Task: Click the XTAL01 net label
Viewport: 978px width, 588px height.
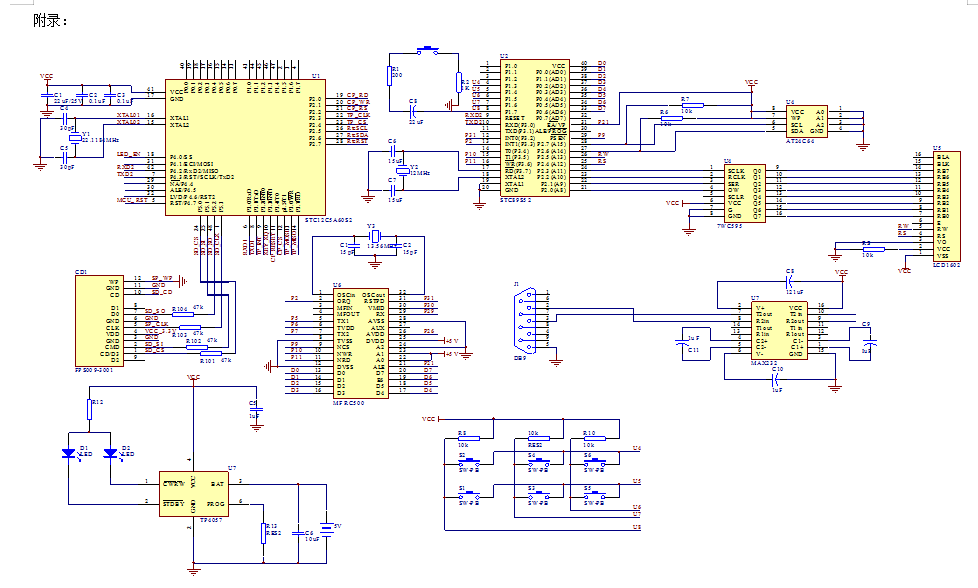Action: pos(127,115)
